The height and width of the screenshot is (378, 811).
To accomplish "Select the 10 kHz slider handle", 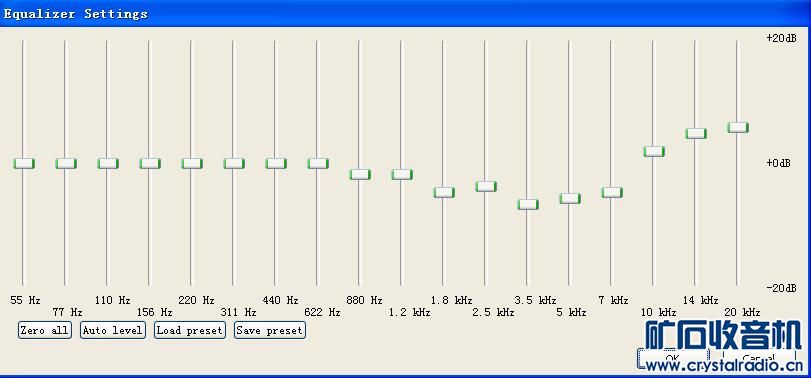I will 654,152.
